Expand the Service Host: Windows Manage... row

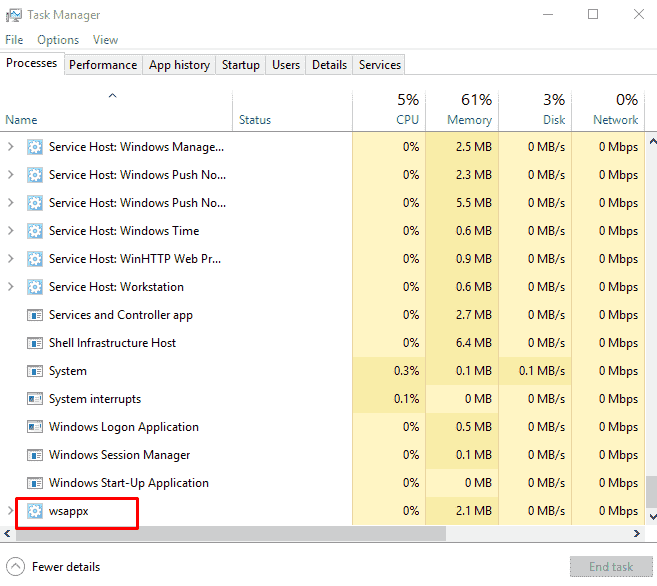(11, 147)
